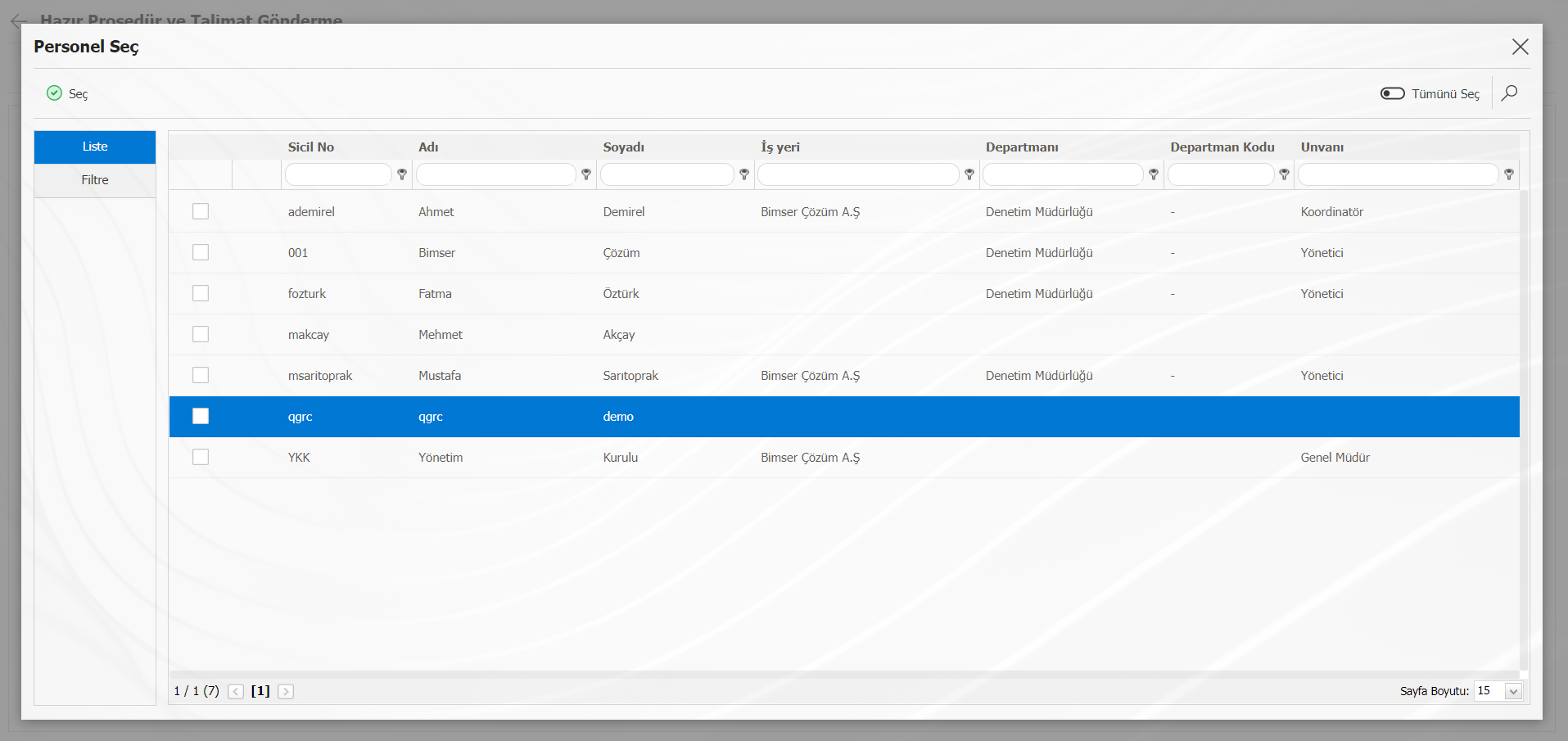This screenshot has height=741, width=1568.
Task: Toggle the Tümünü Seç switch
Action: (1392, 93)
